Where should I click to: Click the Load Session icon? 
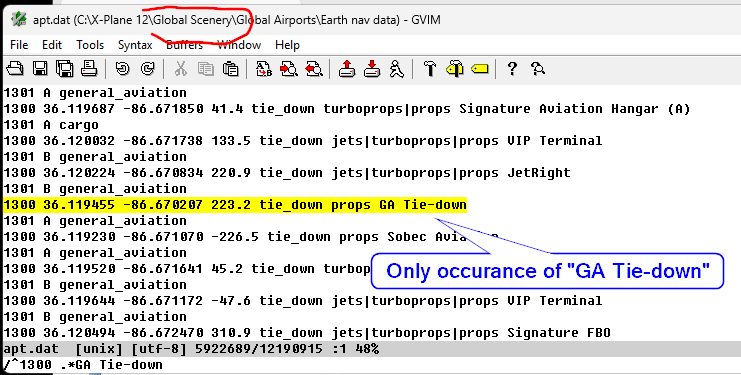click(347, 69)
